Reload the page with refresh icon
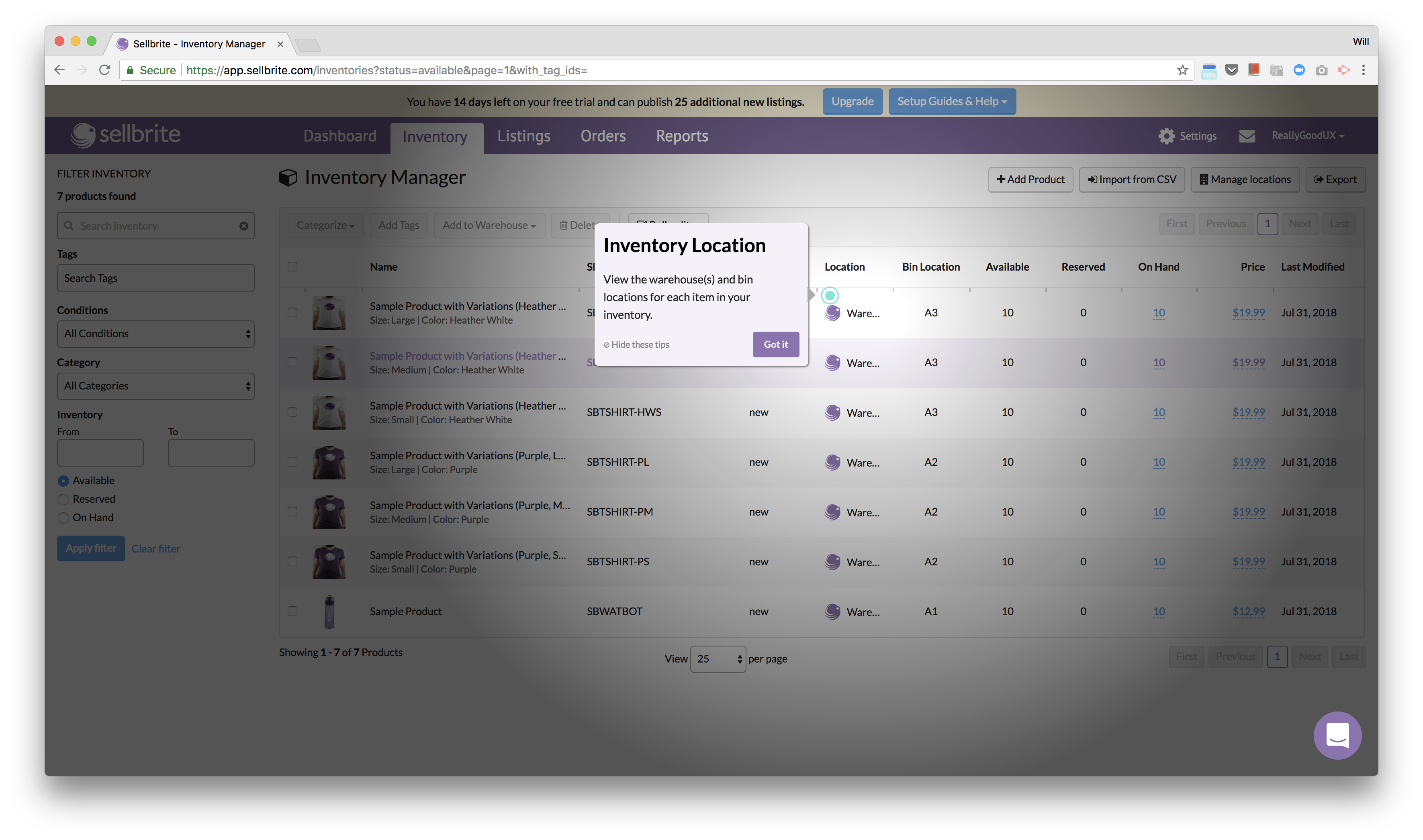 pyautogui.click(x=105, y=69)
